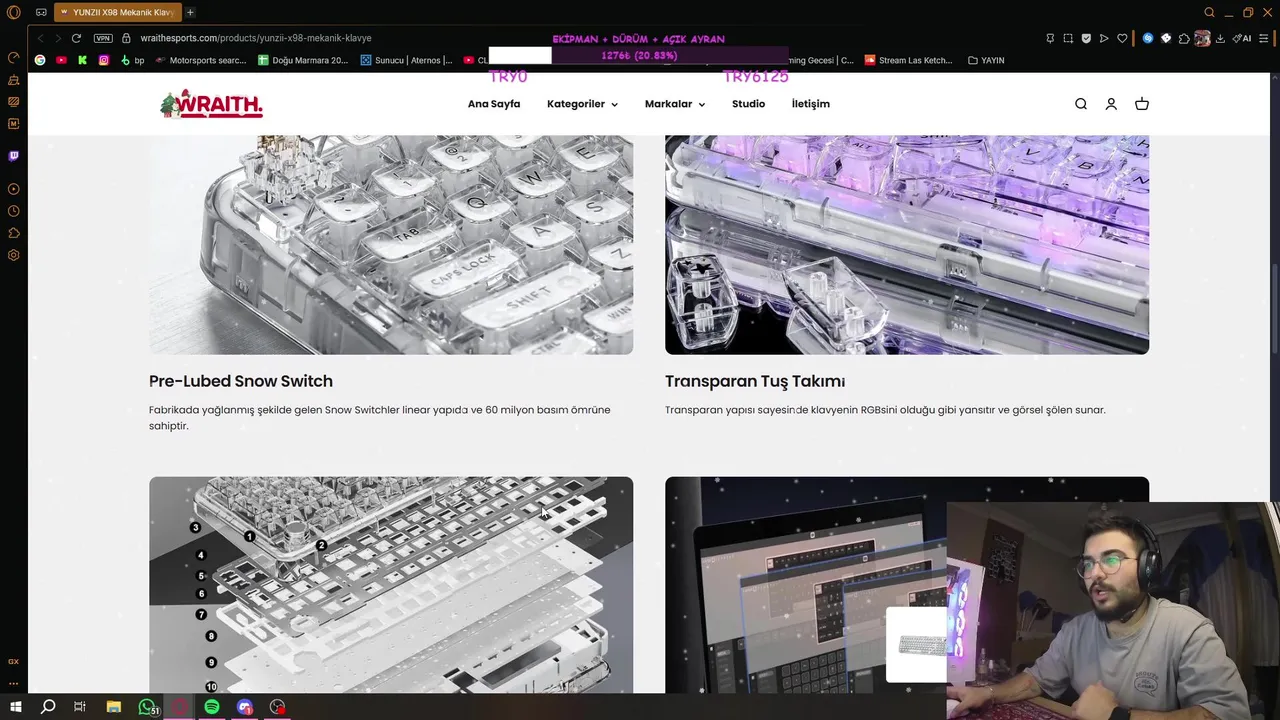
Task: Open sidebar settings gear icon
Action: tap(13, 255)
